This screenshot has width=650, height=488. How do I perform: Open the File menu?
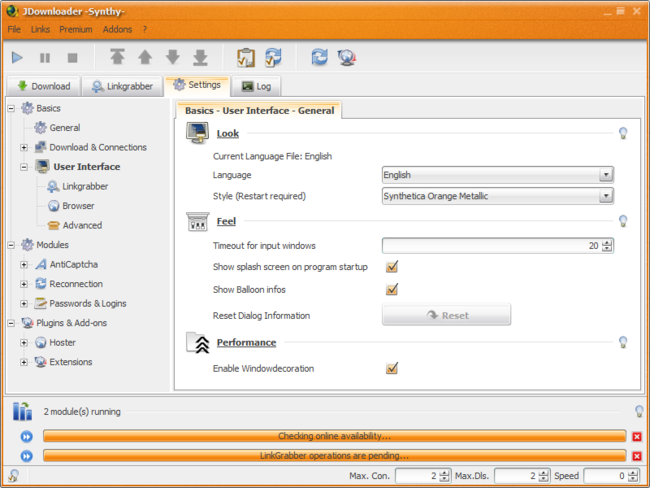14,29
